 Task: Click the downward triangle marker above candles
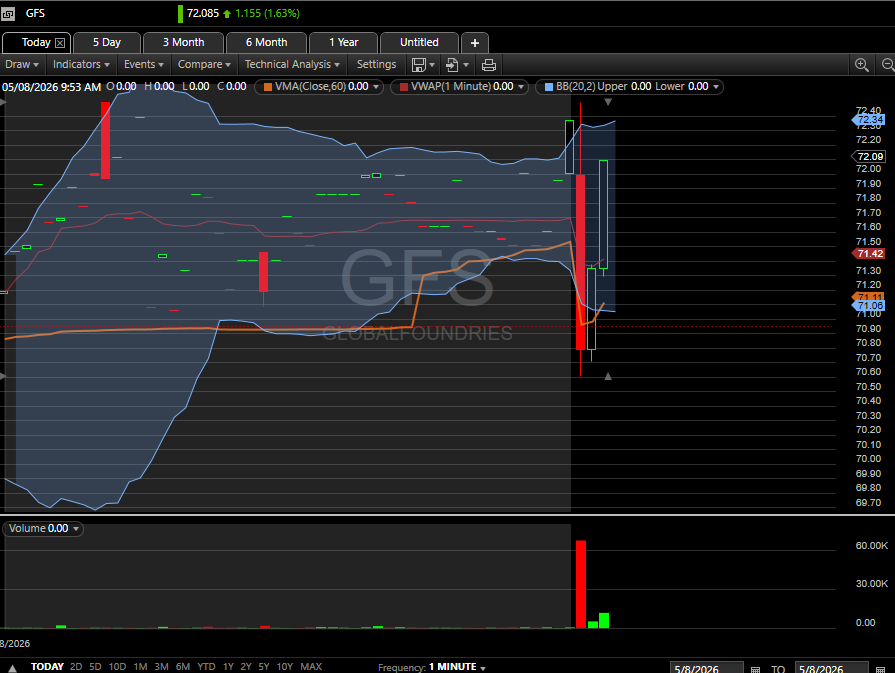coord(608,102)
